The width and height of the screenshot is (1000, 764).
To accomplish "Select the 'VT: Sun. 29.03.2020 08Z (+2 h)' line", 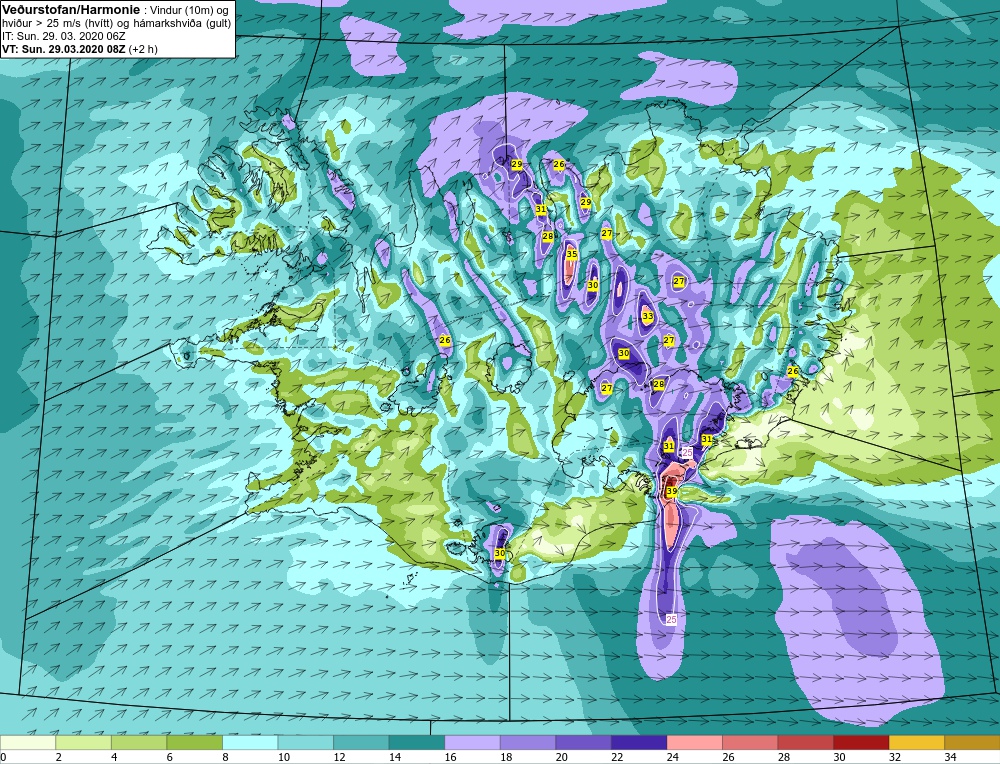I will 80,49.
